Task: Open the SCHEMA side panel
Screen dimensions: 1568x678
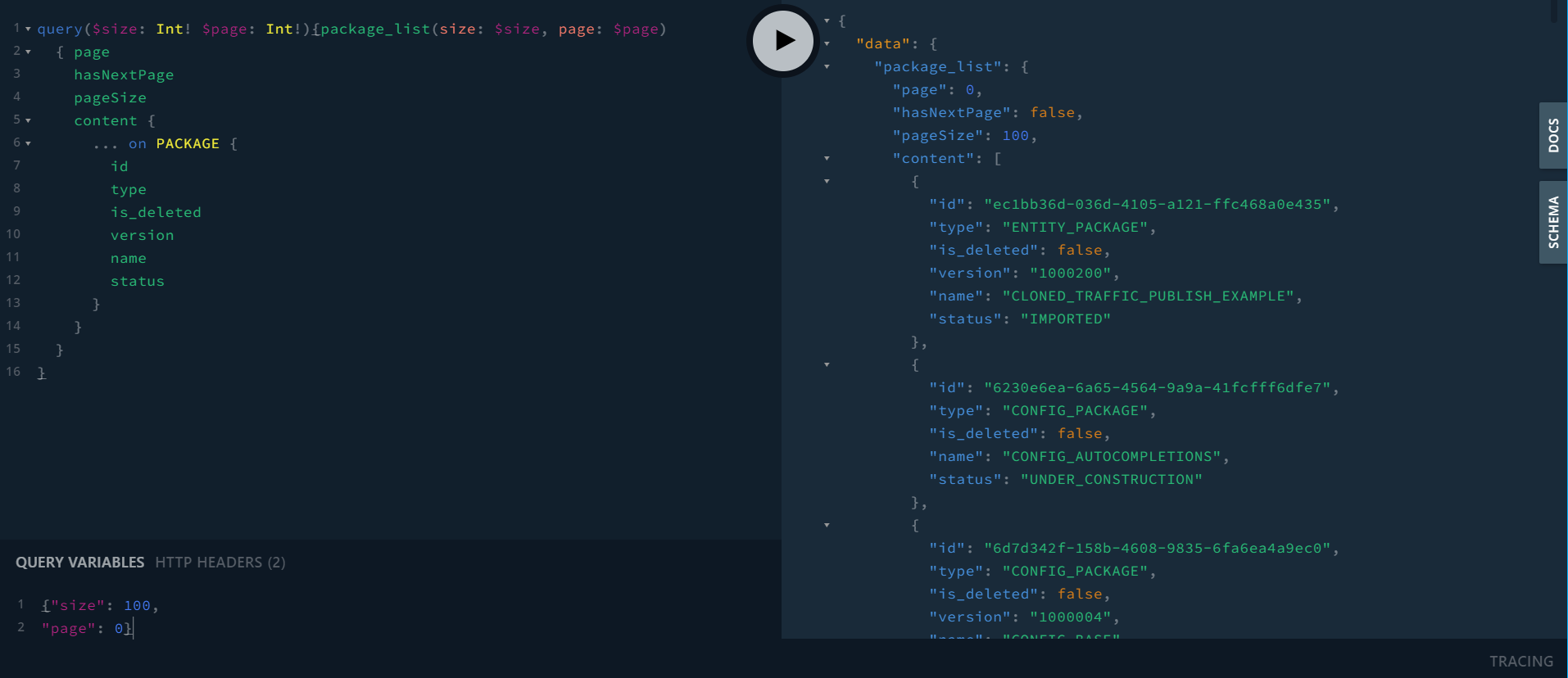Action: 1552,222
